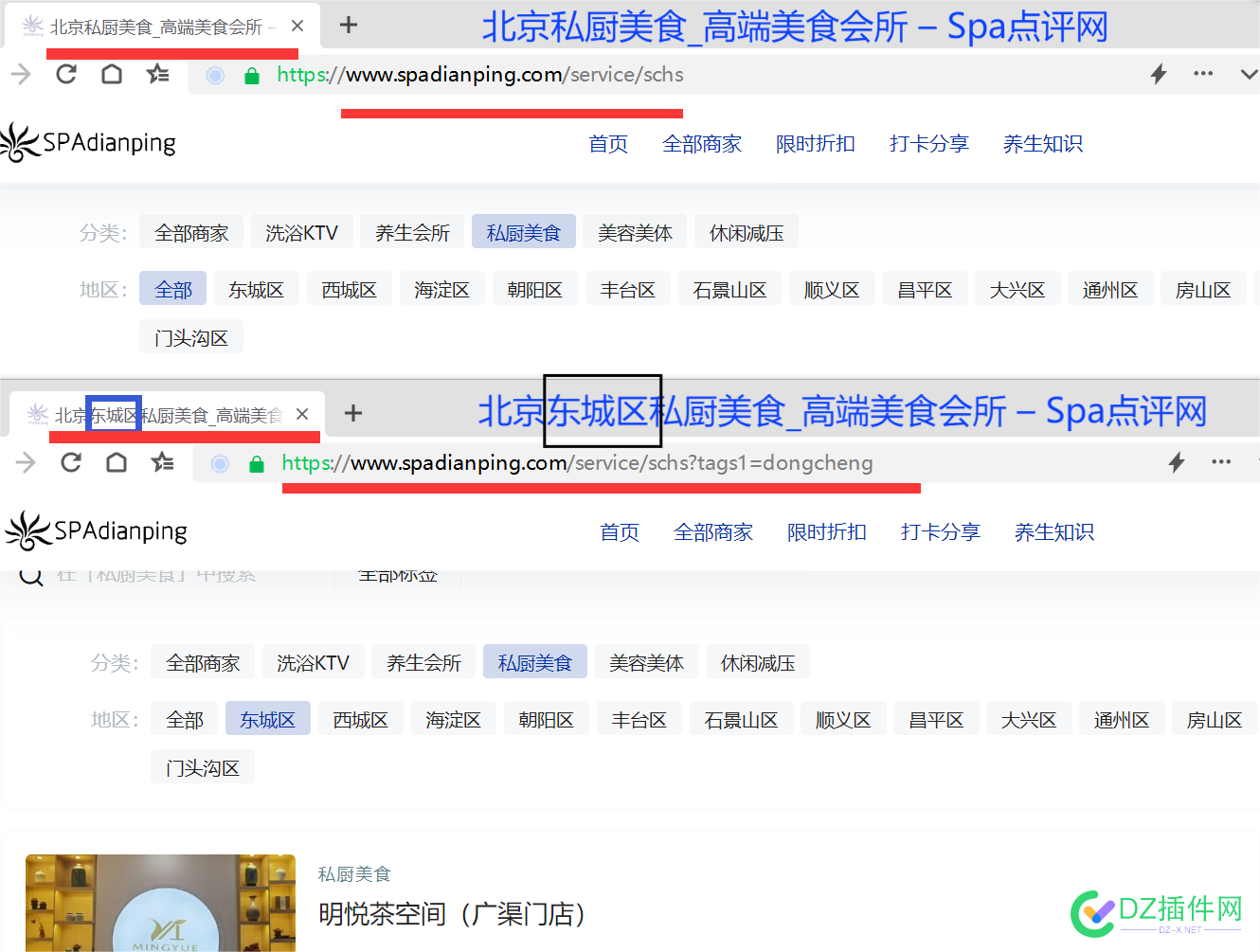Screen dimensions: 1260x952
Task: Click SPAdianping logo in lower page
Action: [x=97, y=531]
